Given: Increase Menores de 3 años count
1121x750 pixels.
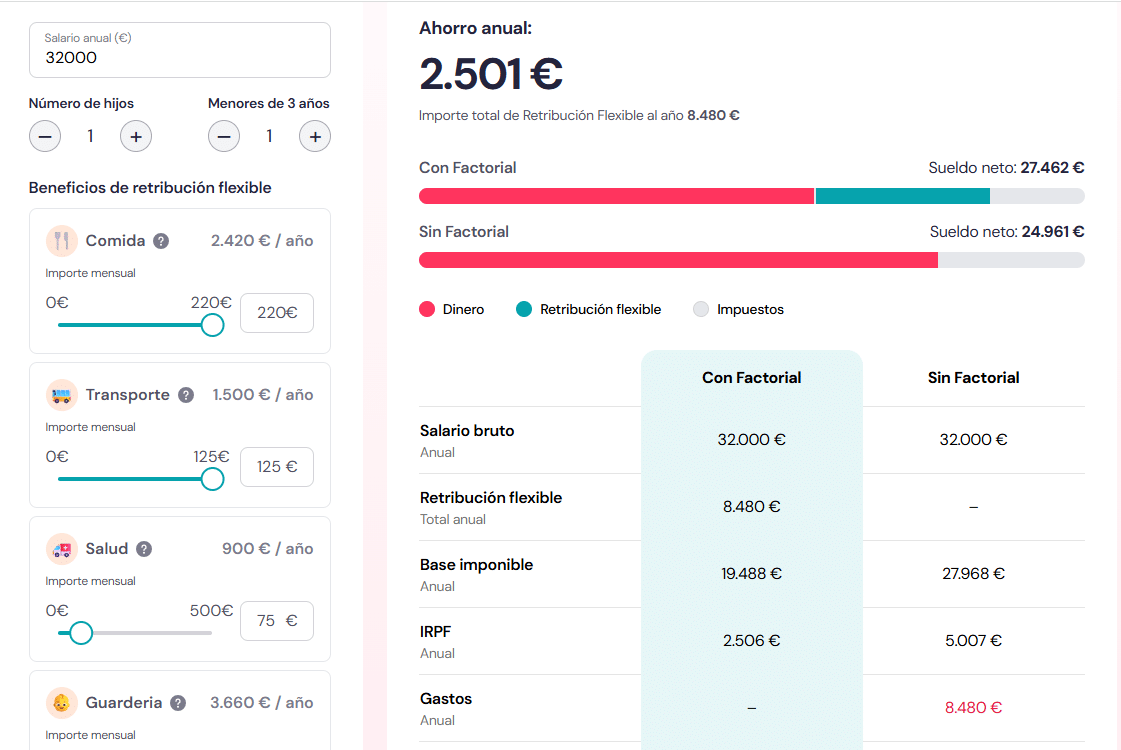Looking at the screenshot, I should click(315, 137).
